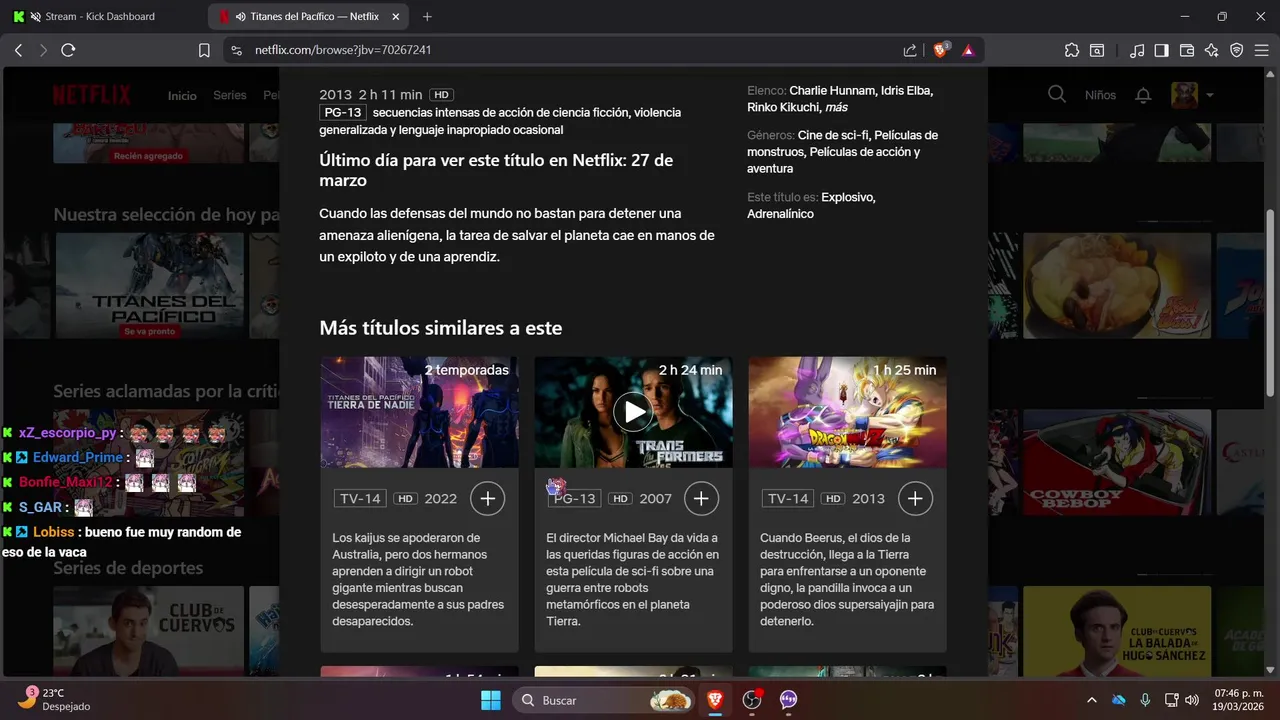Open Netflix notifications bell
Image resolution: width=1280 pixels, height=720 pixels.
coord(1143,95)
